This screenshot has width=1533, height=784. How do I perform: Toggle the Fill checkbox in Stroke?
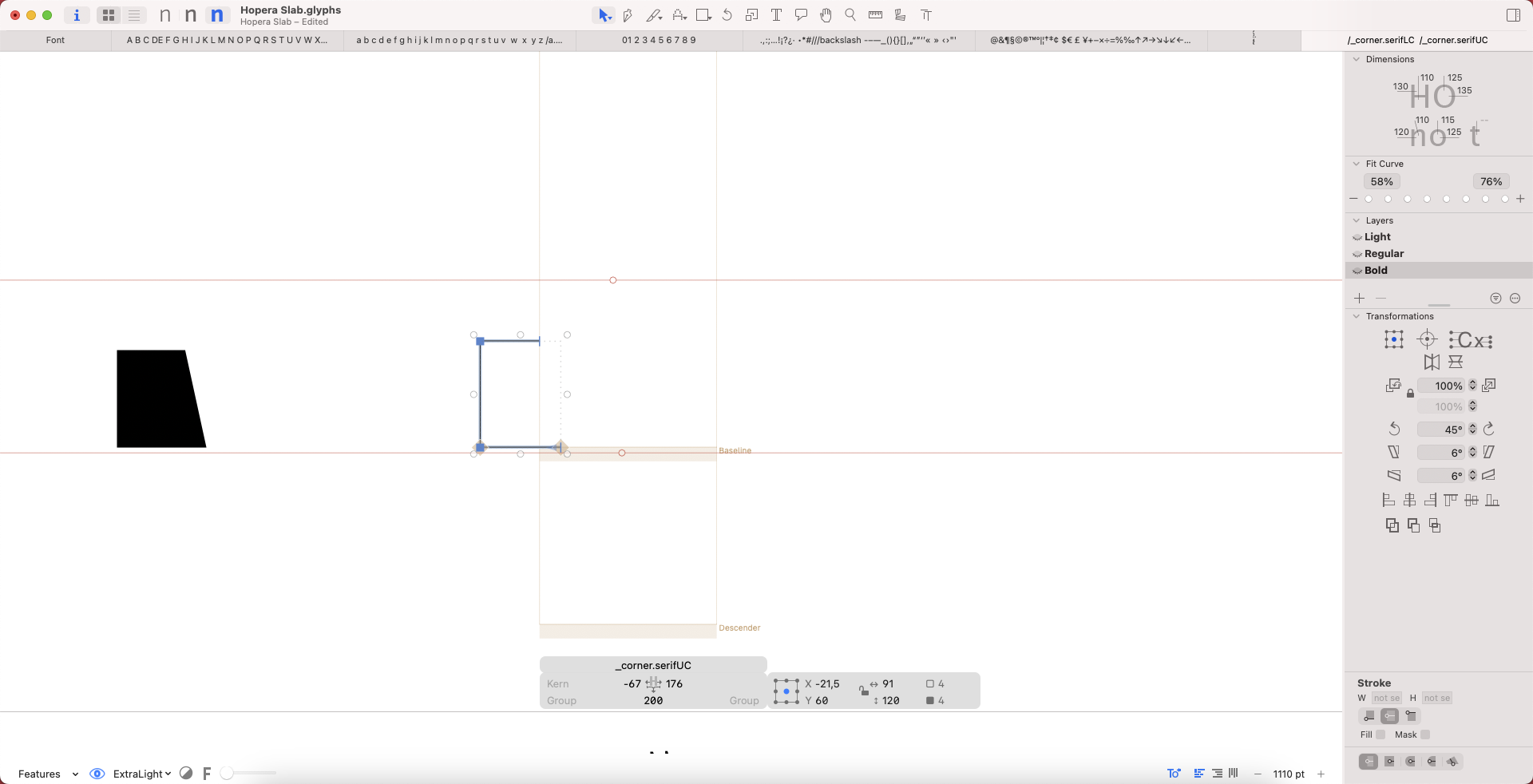(1380, 735)
